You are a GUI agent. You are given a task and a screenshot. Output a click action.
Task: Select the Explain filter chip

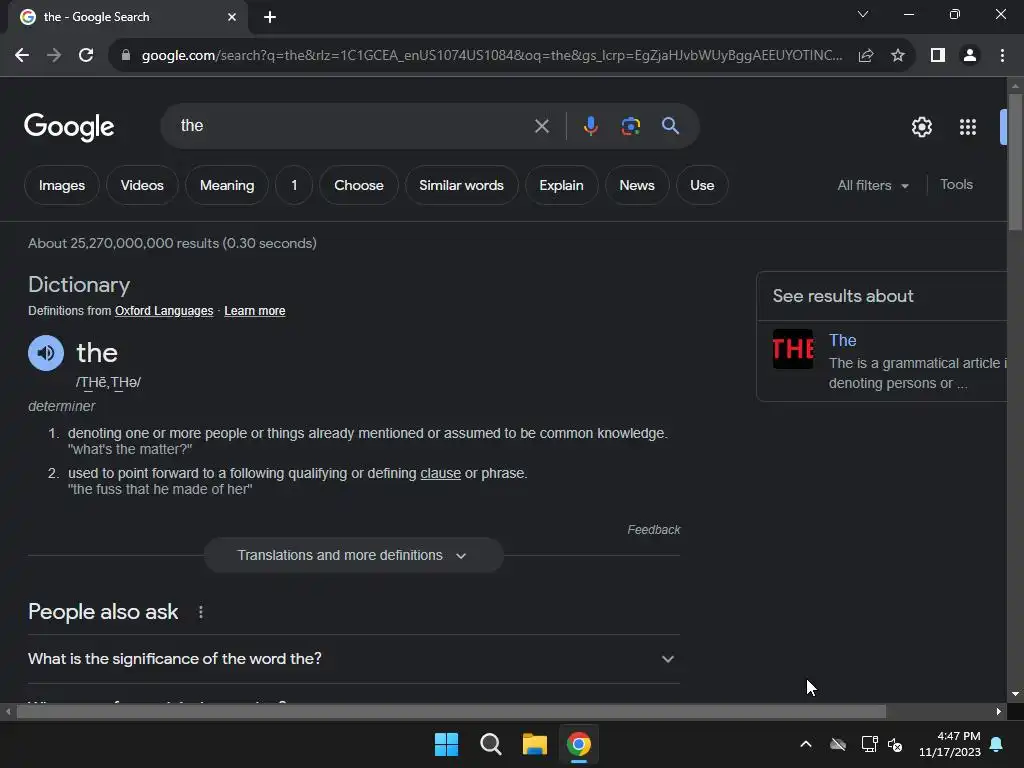coord(561,185)
